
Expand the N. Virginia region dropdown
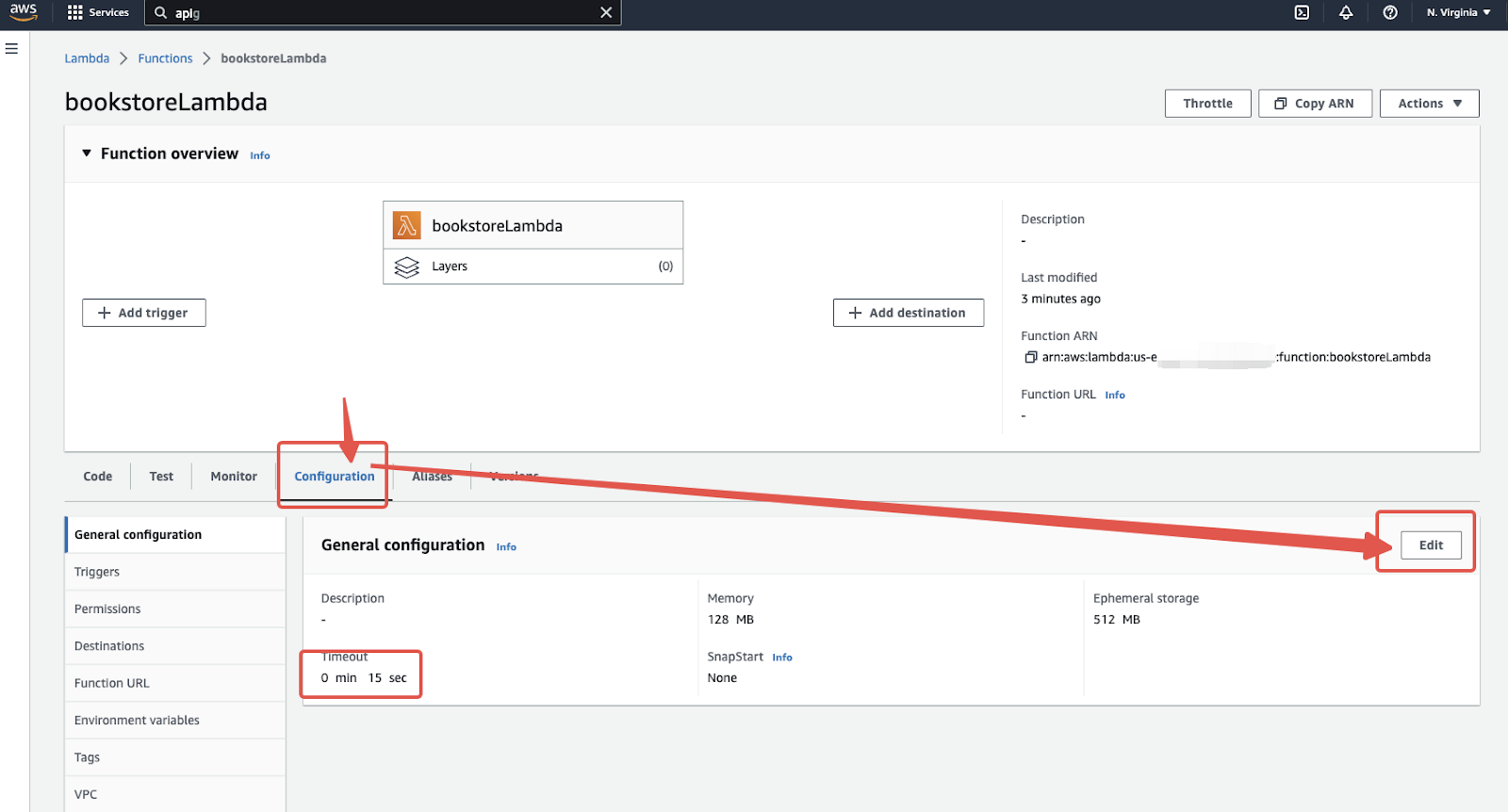[1458, 12]
